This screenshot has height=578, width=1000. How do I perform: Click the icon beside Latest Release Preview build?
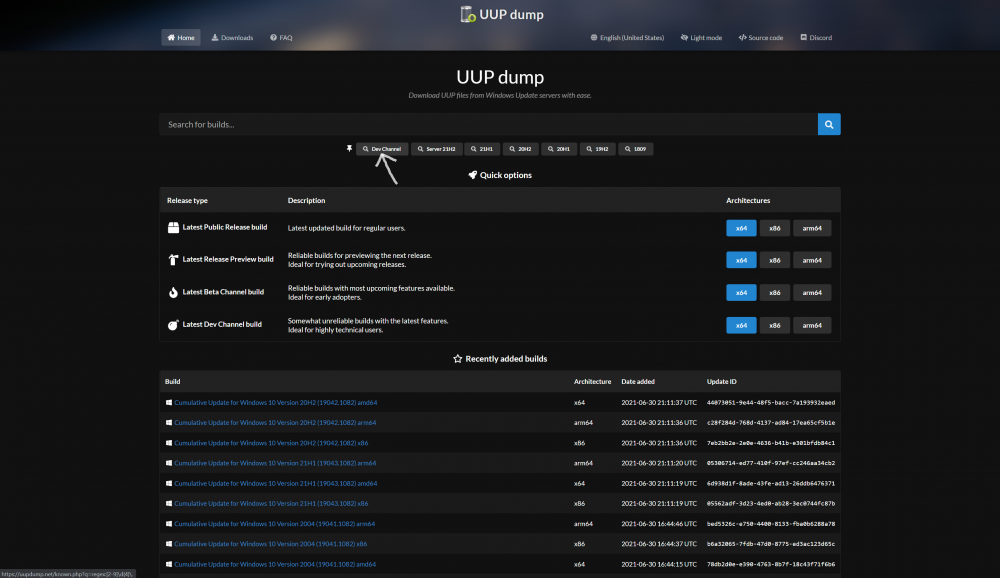coord(173,260)
